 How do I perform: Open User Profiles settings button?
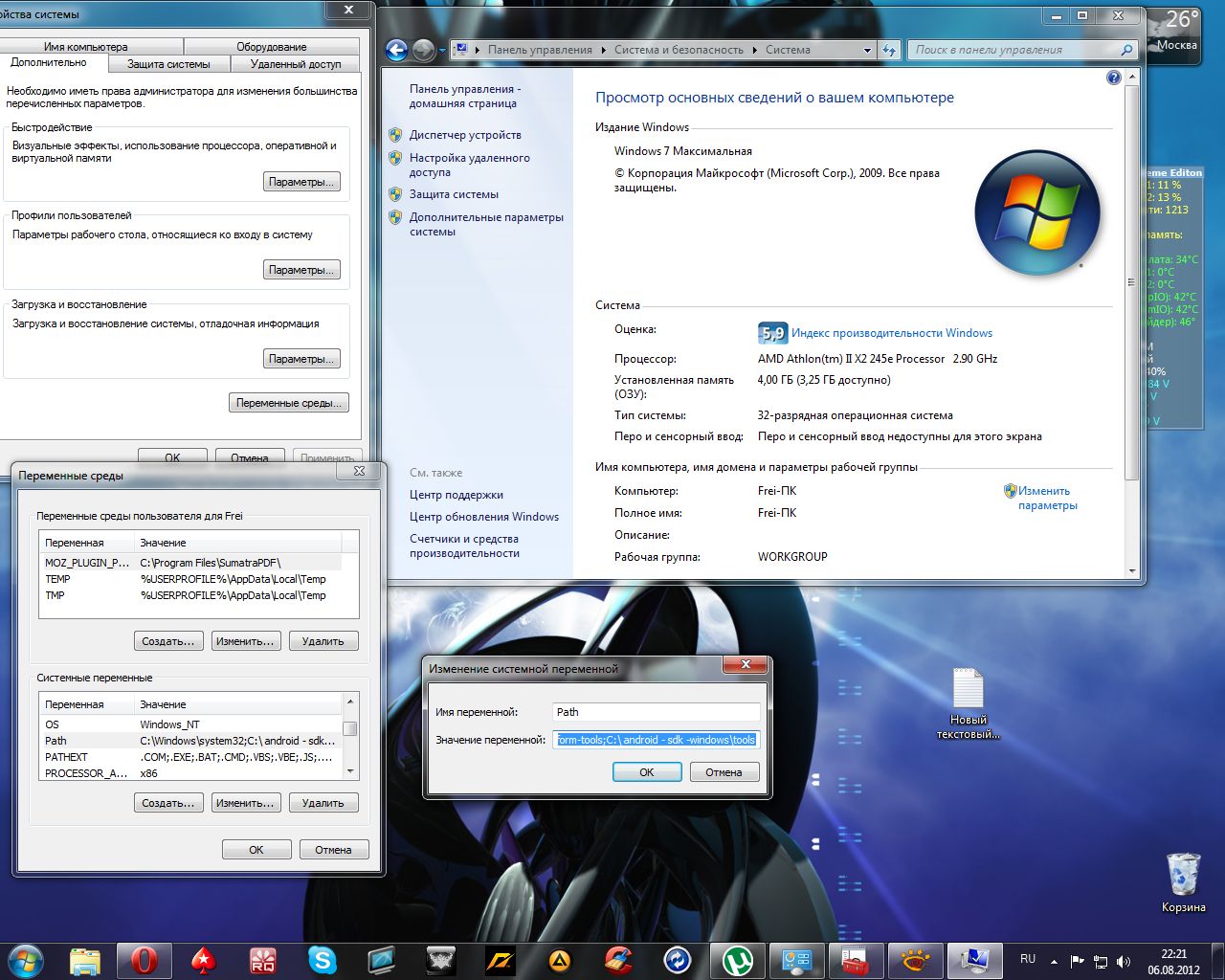point(301,270)
